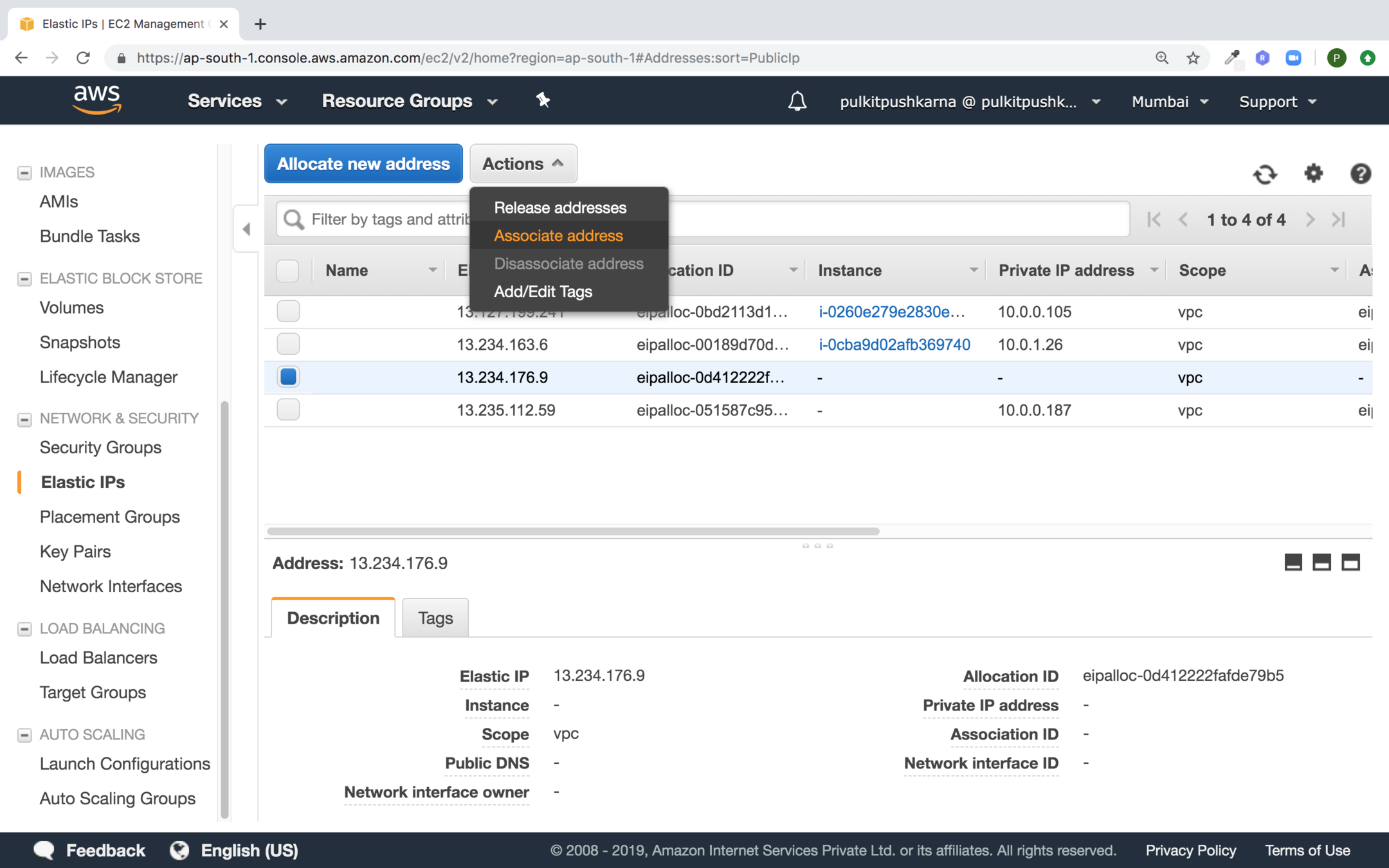Click the pin shortcut icon in AWS navbar

pyautogui.click(x=543, y=100)
